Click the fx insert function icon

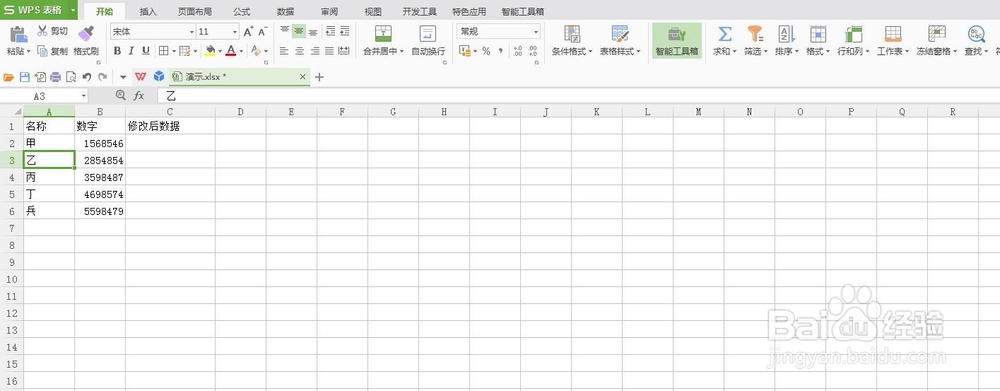tap(139, 96)
